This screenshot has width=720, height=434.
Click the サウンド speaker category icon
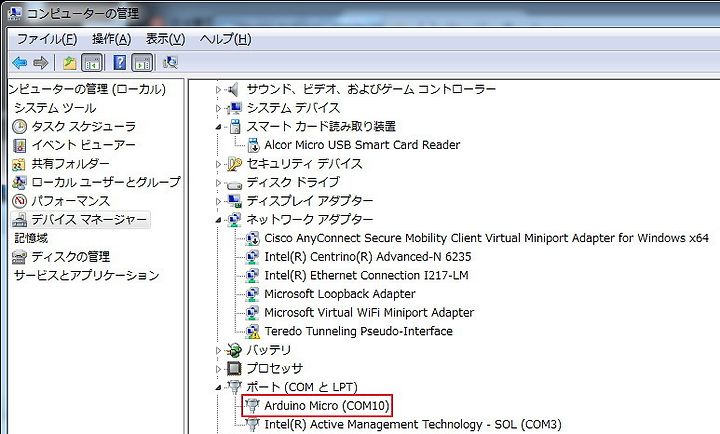click(x=234, y=89)
